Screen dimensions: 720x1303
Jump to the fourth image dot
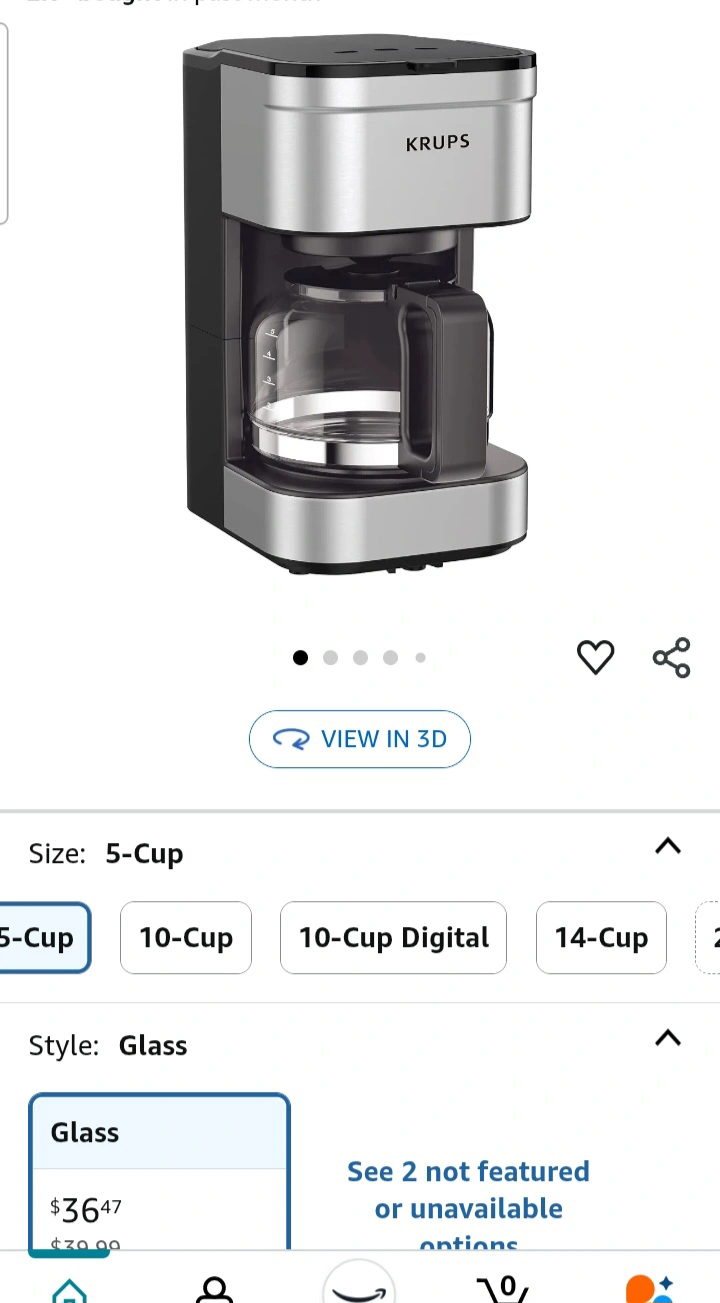(390, 657)
